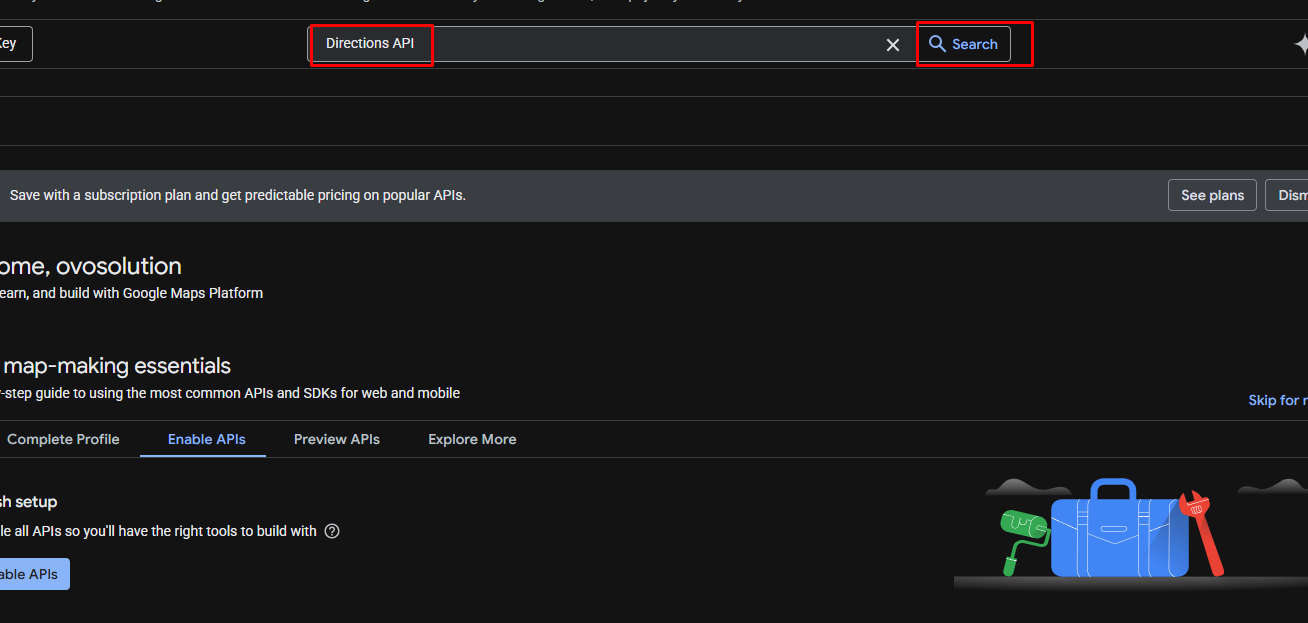Click the Search button with magnifier
The width and height of the screenshot is (1308, 623).
pyautogui.click(x=964, y=44)
